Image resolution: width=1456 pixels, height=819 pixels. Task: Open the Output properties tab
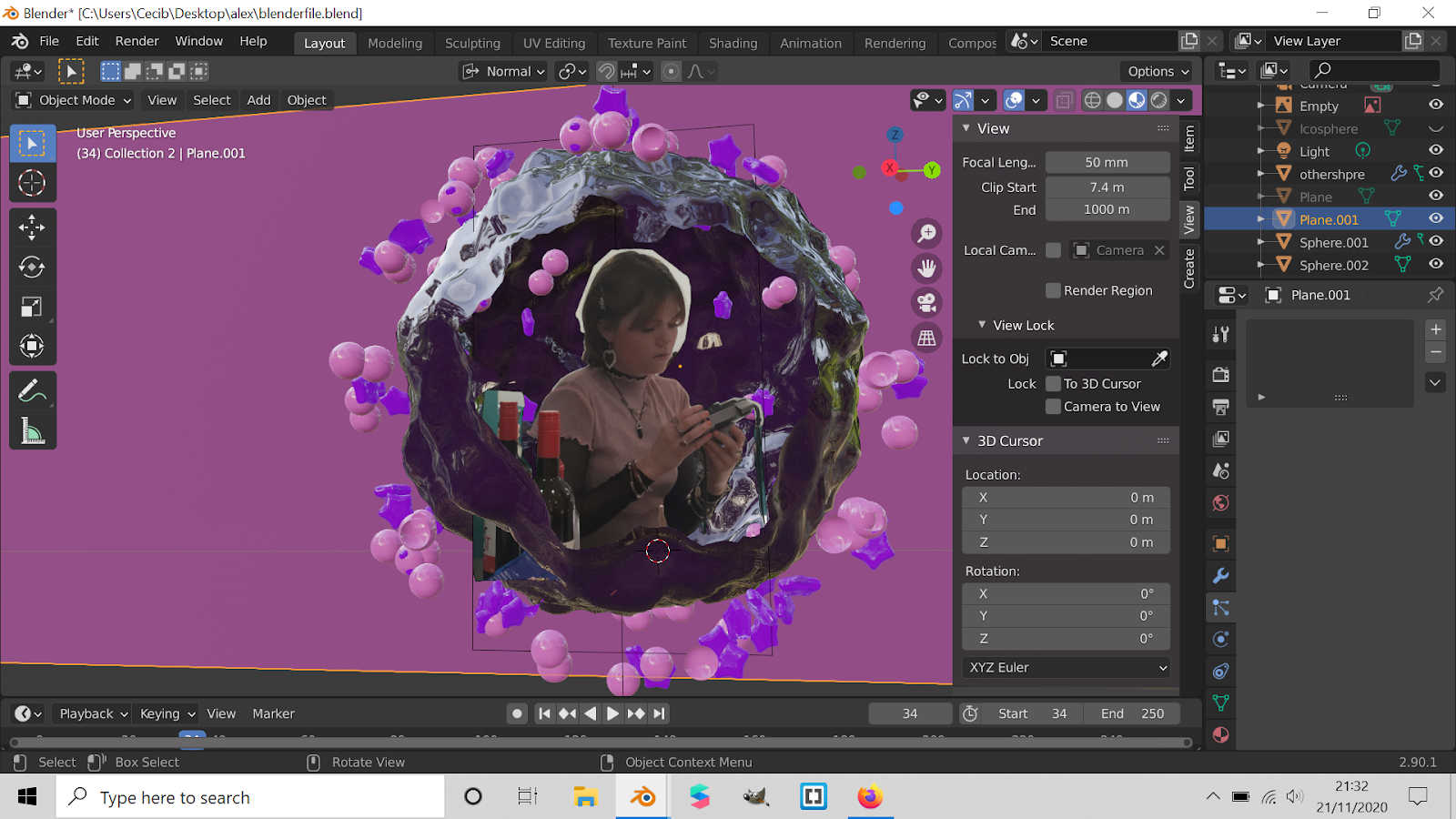[x=1221, y=407]
